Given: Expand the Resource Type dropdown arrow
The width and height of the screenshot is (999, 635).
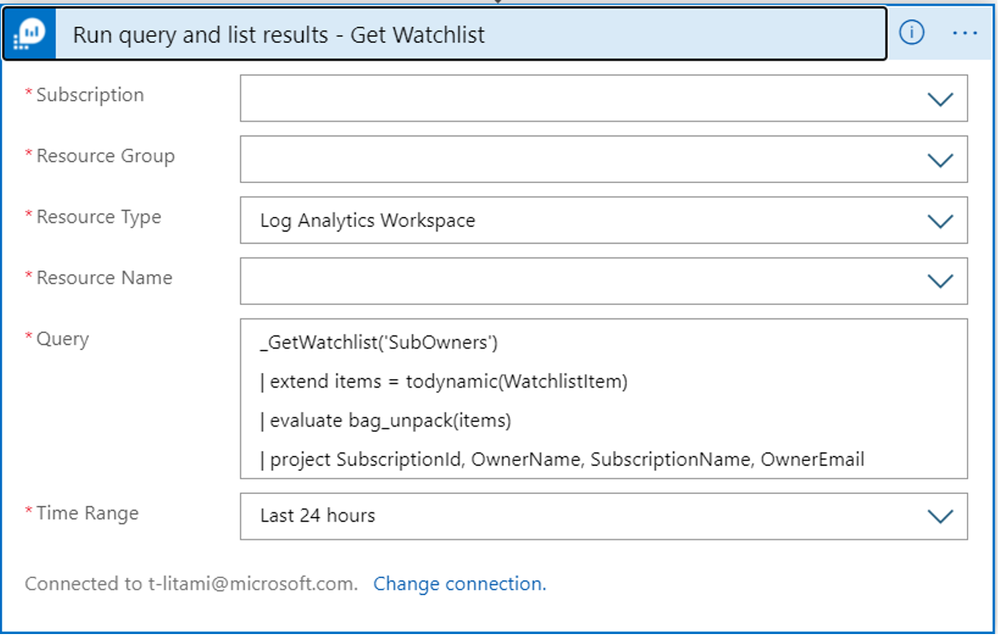Looking at the screenshot, I should (x=940, y=221).
